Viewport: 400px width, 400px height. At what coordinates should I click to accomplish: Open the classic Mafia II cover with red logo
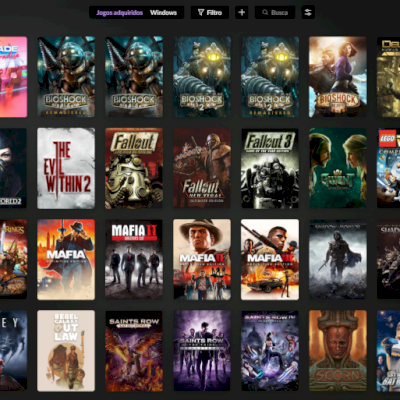click(x=134, y=259)
